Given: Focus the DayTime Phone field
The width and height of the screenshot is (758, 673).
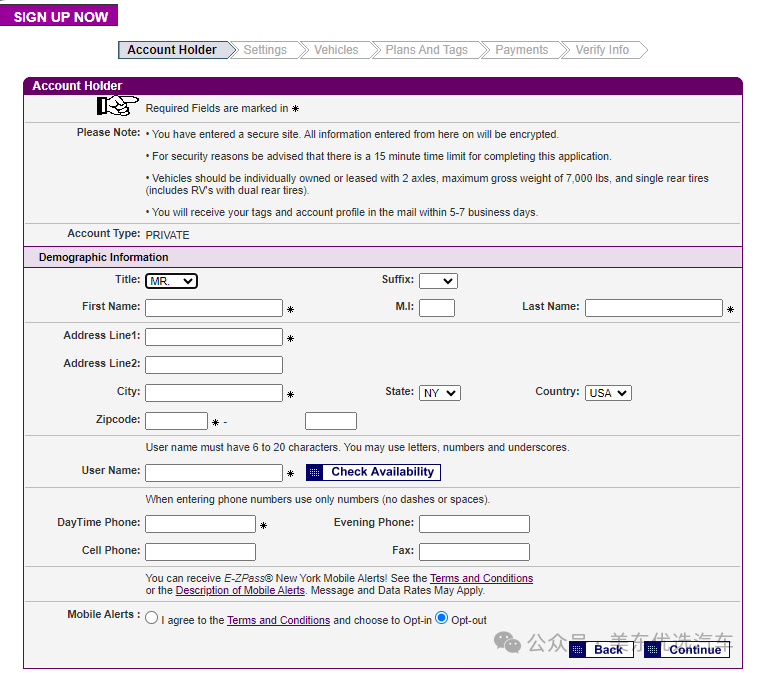Looking at the screenshot, I should pyautogui.click(x=200, y=524).
